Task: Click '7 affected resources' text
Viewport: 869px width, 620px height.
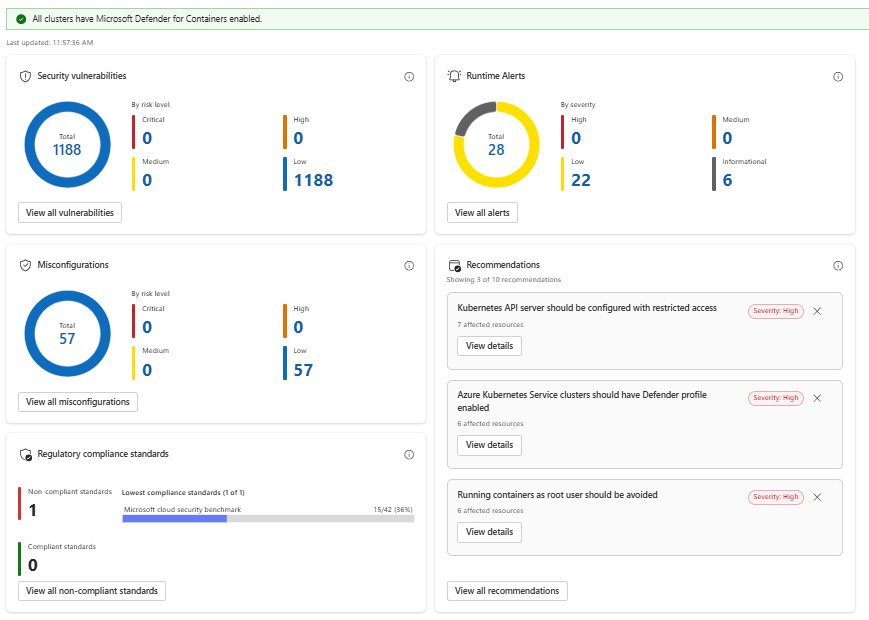Action: tap(490, 325)
